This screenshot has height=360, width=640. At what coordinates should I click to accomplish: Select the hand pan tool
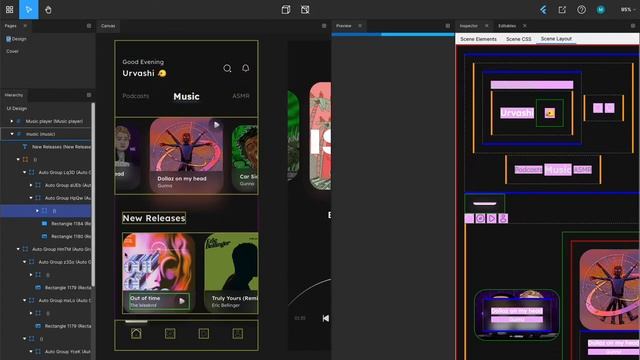pyautogui.click(x=48, y=9)
